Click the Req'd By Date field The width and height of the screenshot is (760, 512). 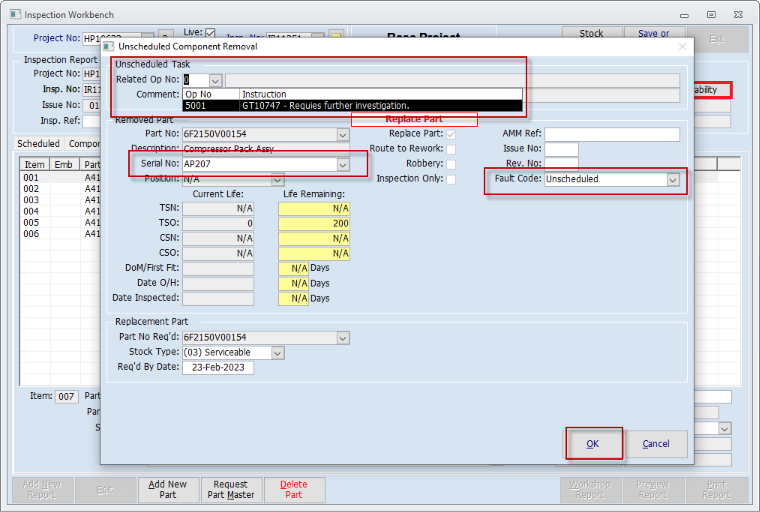(x=218, y=368)
